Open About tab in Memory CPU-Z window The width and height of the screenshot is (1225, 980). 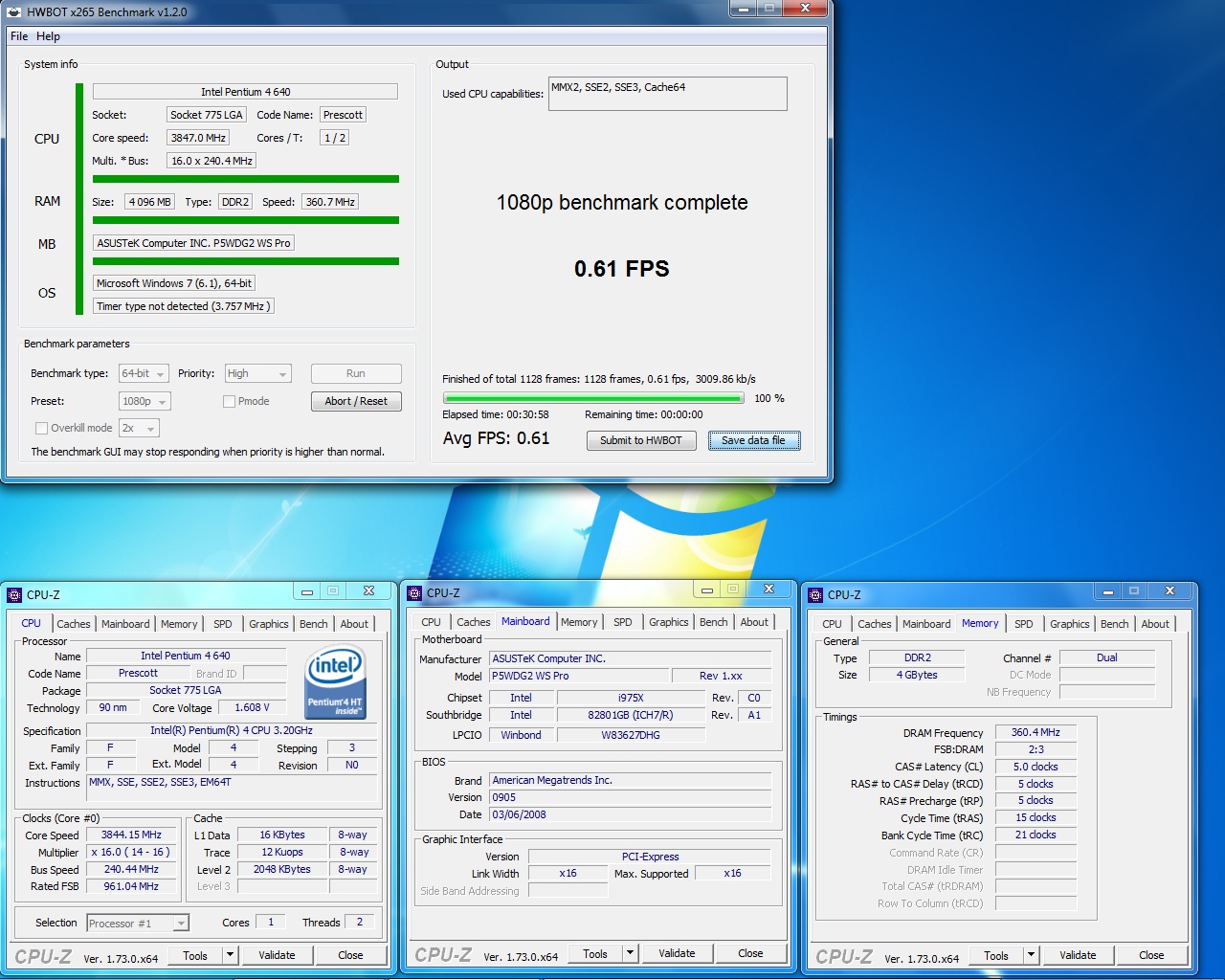click(x=1155, y=623)
